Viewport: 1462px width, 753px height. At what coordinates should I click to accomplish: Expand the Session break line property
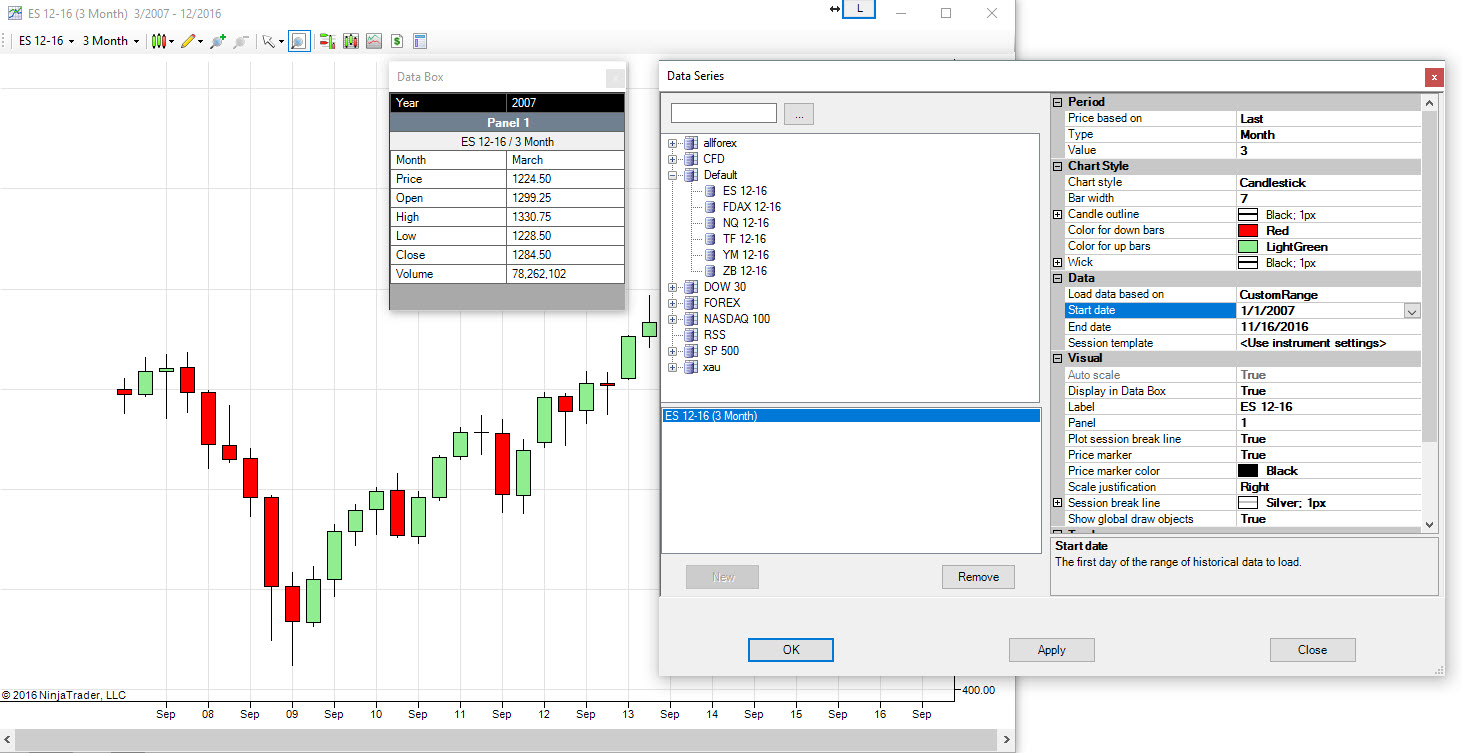(x=1058, y=503)
